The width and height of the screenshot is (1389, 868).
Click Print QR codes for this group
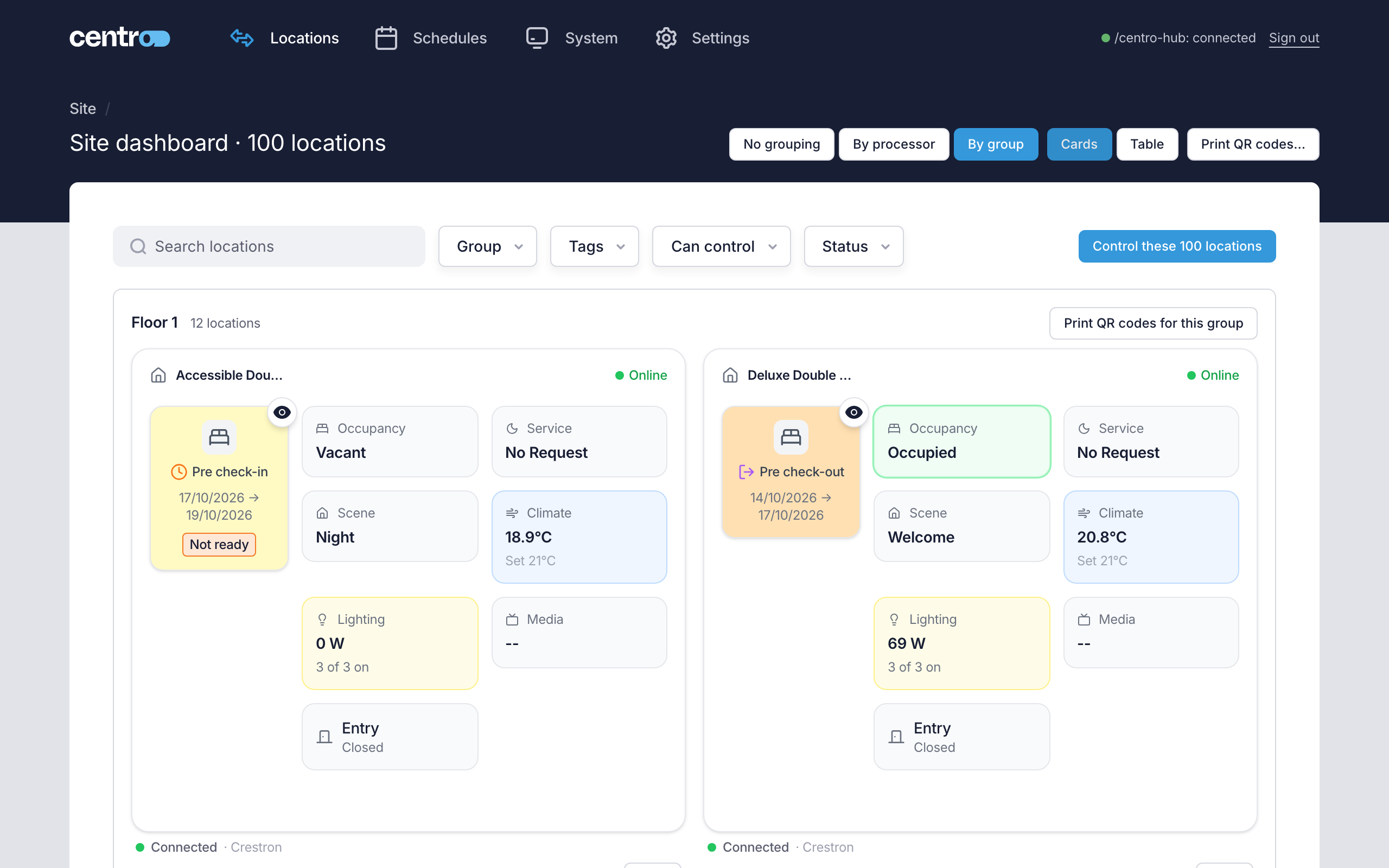point(1153,323)
